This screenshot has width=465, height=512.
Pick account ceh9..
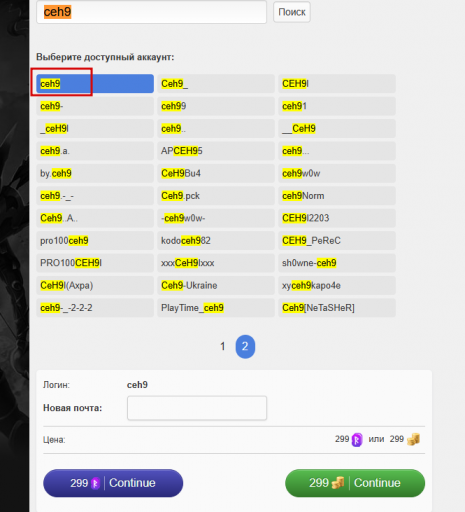(216, 128)
